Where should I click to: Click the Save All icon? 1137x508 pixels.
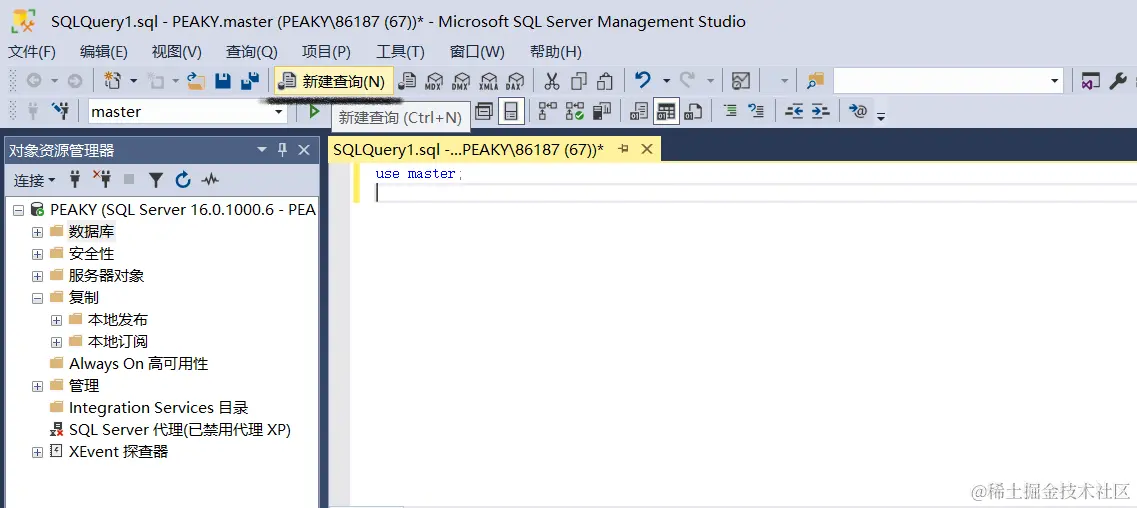tap(250, 80)
